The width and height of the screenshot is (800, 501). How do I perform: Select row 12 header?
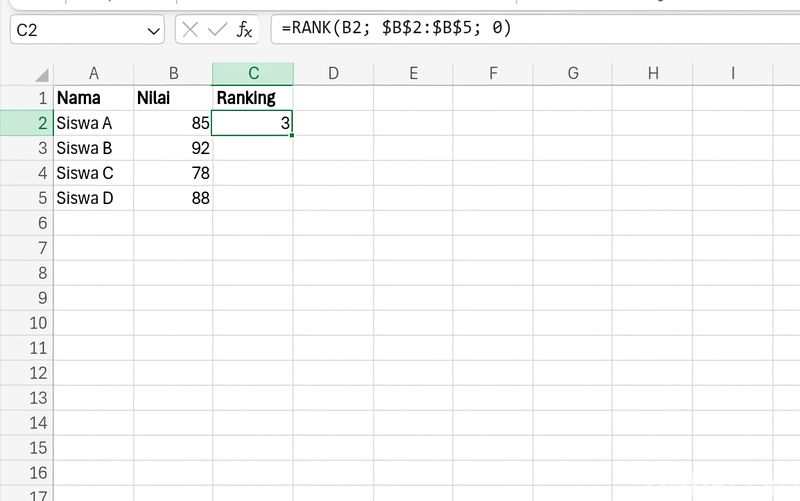[x=27, y=373]
